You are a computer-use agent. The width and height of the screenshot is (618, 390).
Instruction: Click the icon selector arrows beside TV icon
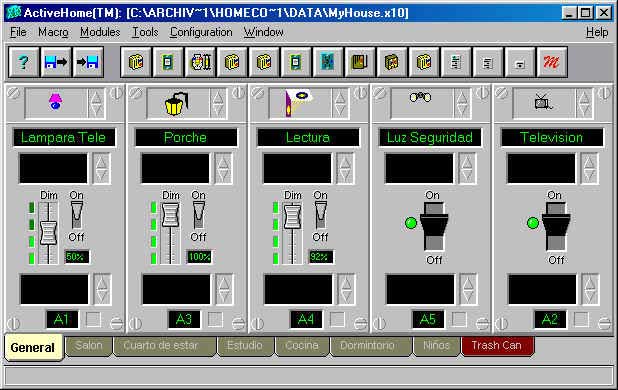pyautogui.click(x=584, y=103)
